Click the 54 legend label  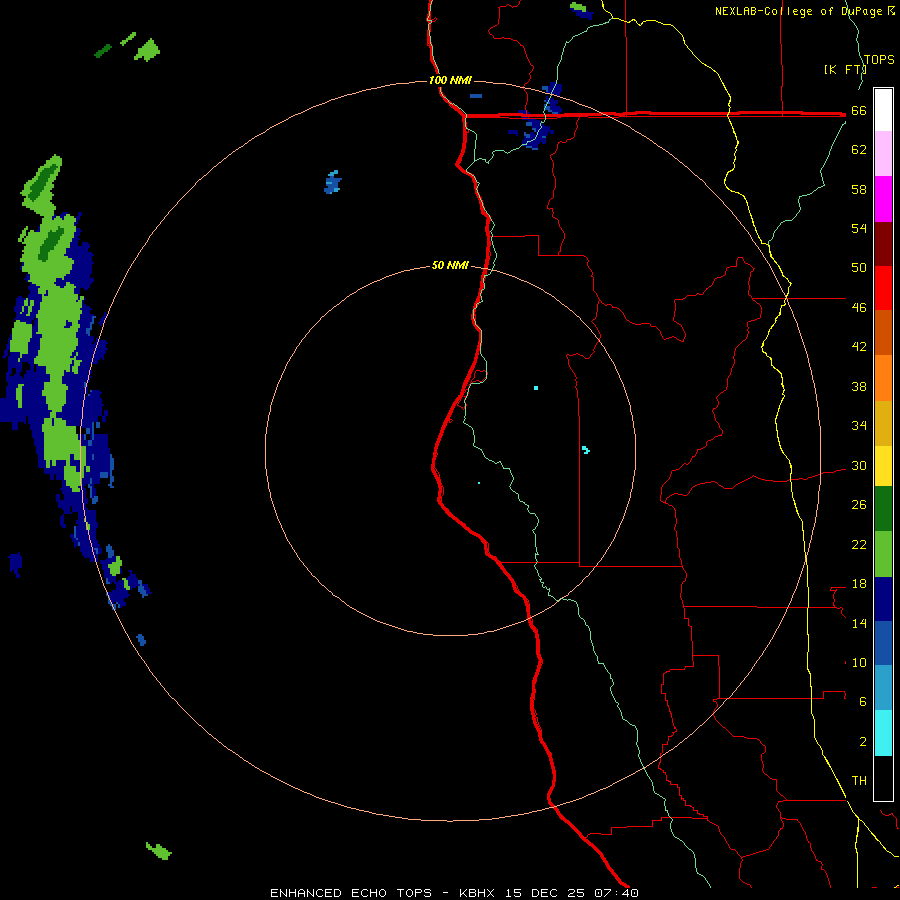click(x=859, y=228)
